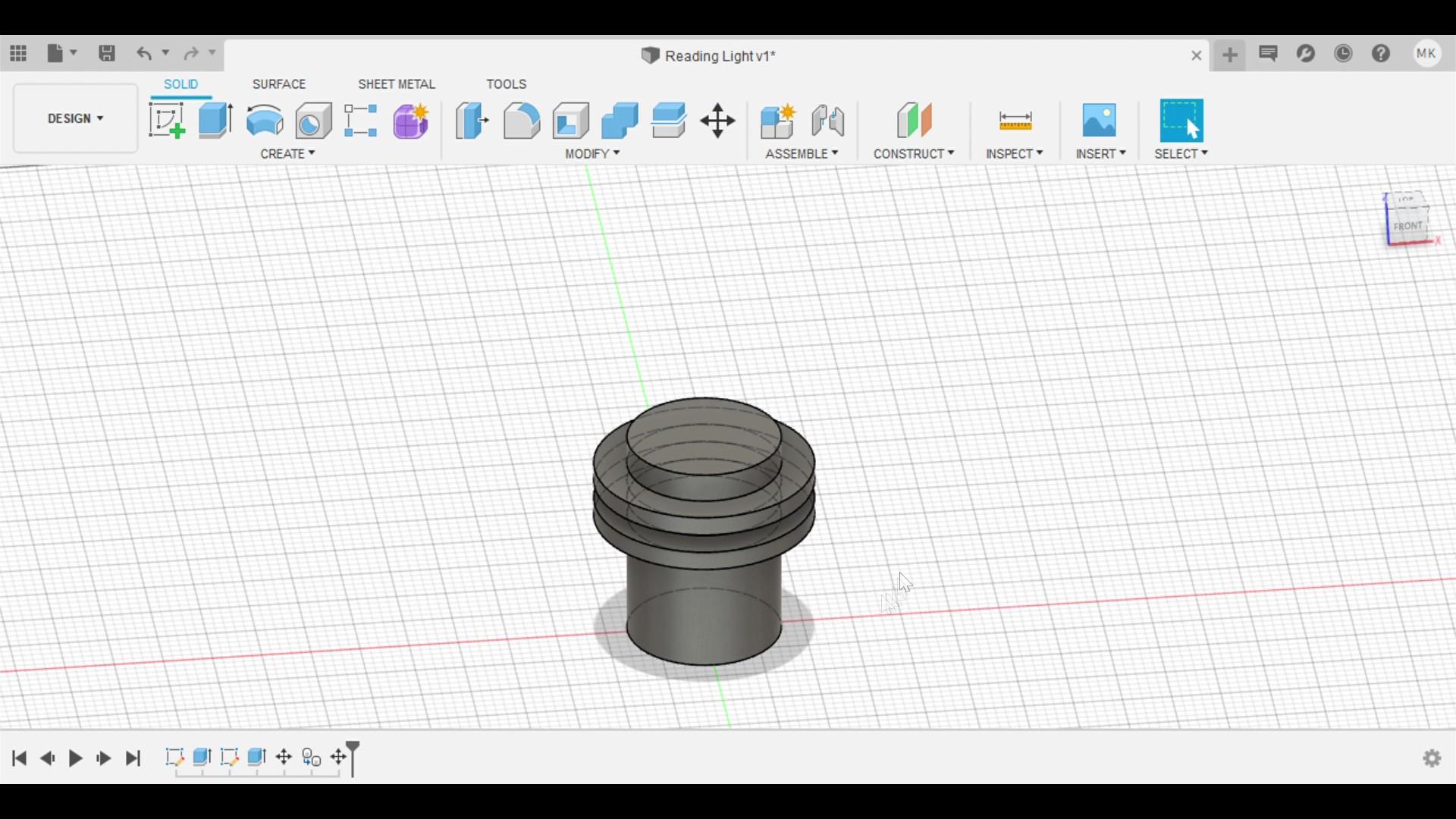Screen dimensions: 1456x819
Task: Expand the MODIFY dropdown menu
Action: [x=592, y=154]
